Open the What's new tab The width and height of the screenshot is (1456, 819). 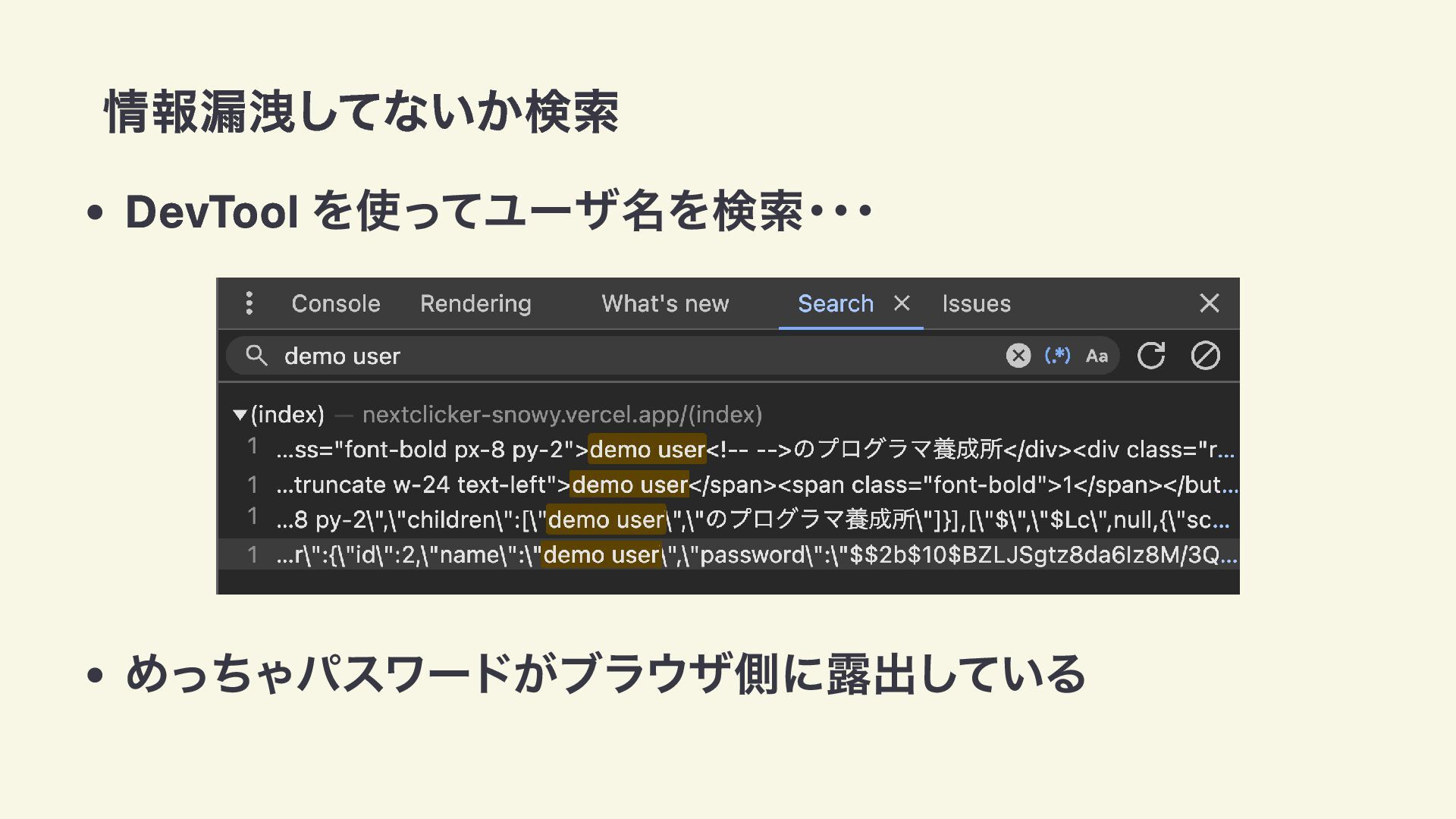(664, 303)
